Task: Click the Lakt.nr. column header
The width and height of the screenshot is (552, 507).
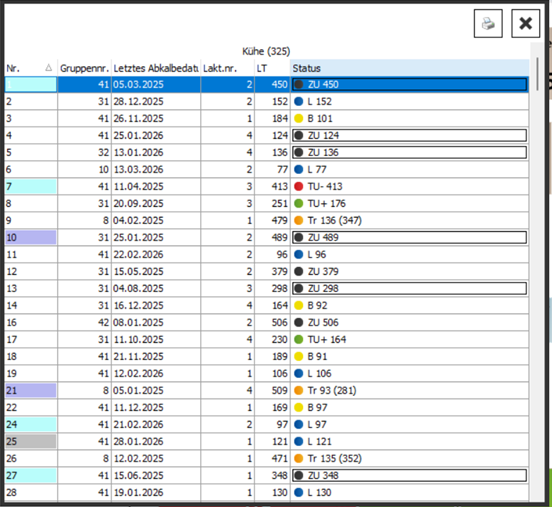Action: 227,68
